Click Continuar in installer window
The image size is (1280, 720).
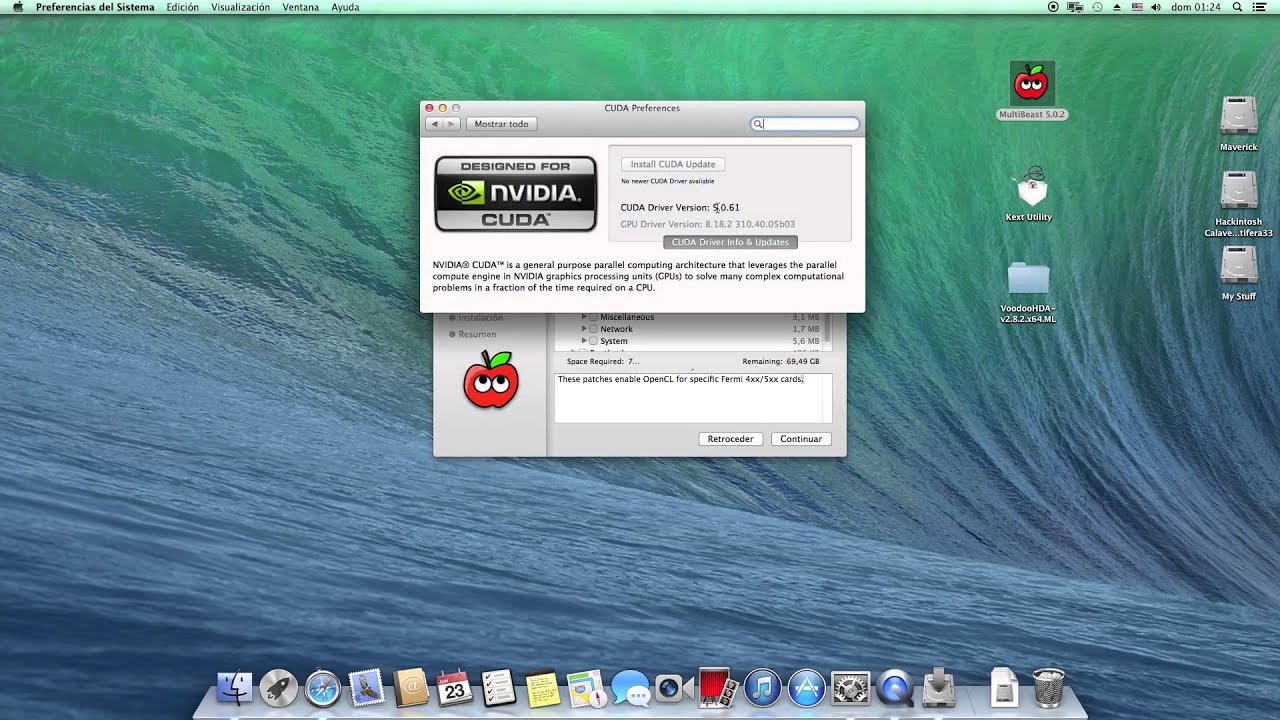pyautogui.click(x=801, y=439)
